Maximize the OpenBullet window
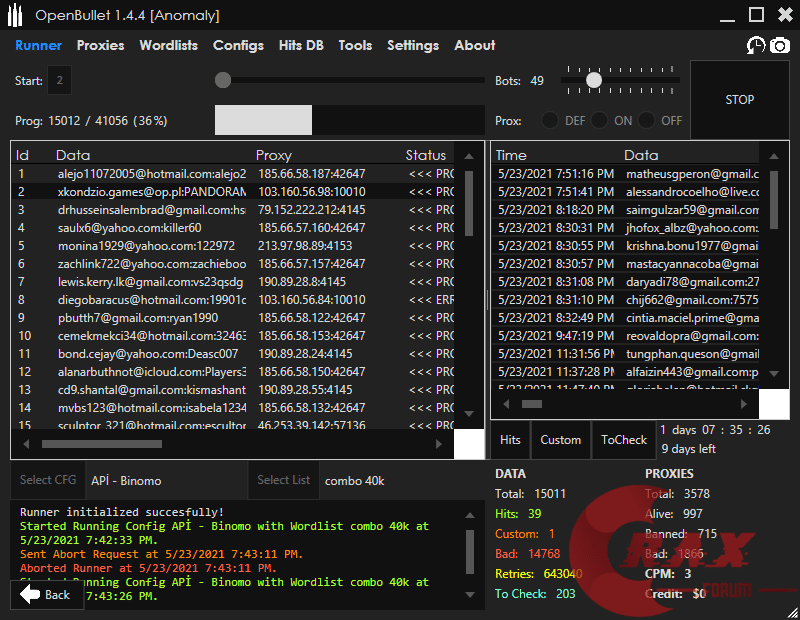The image size is (800, 620). (756, 15)
